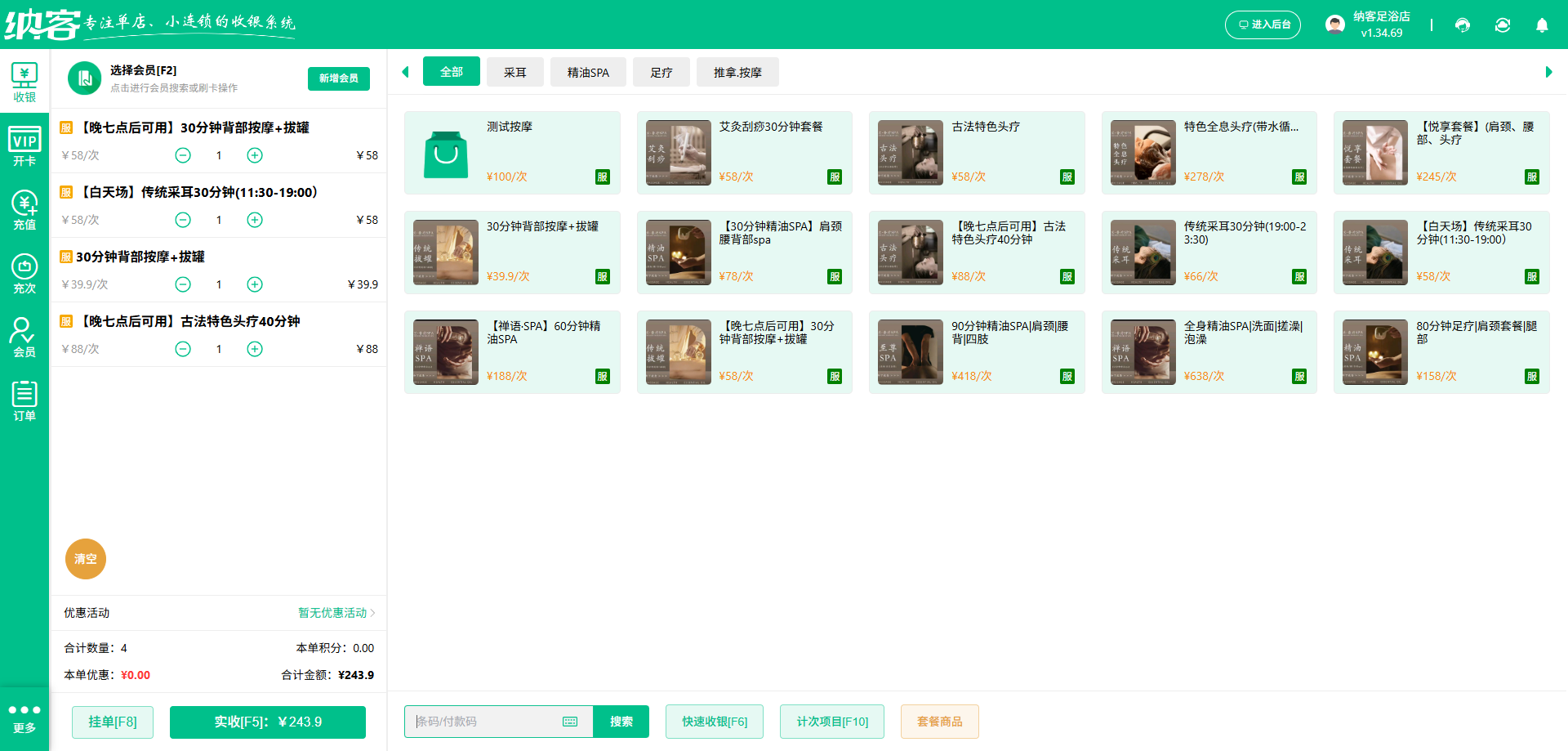Viewport: 1568px width, 751px height.
Task: Add 90分钟精油SPA ¥418 product card
Action: pyautogui.click(x=977, y=352)
